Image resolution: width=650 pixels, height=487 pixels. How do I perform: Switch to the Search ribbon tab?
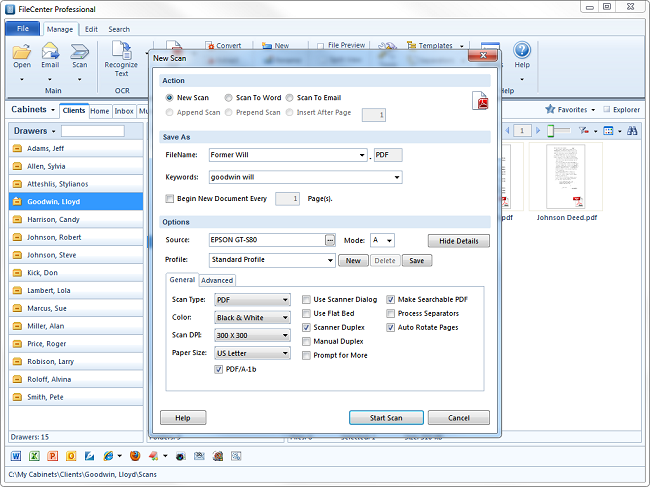(119, 29)
